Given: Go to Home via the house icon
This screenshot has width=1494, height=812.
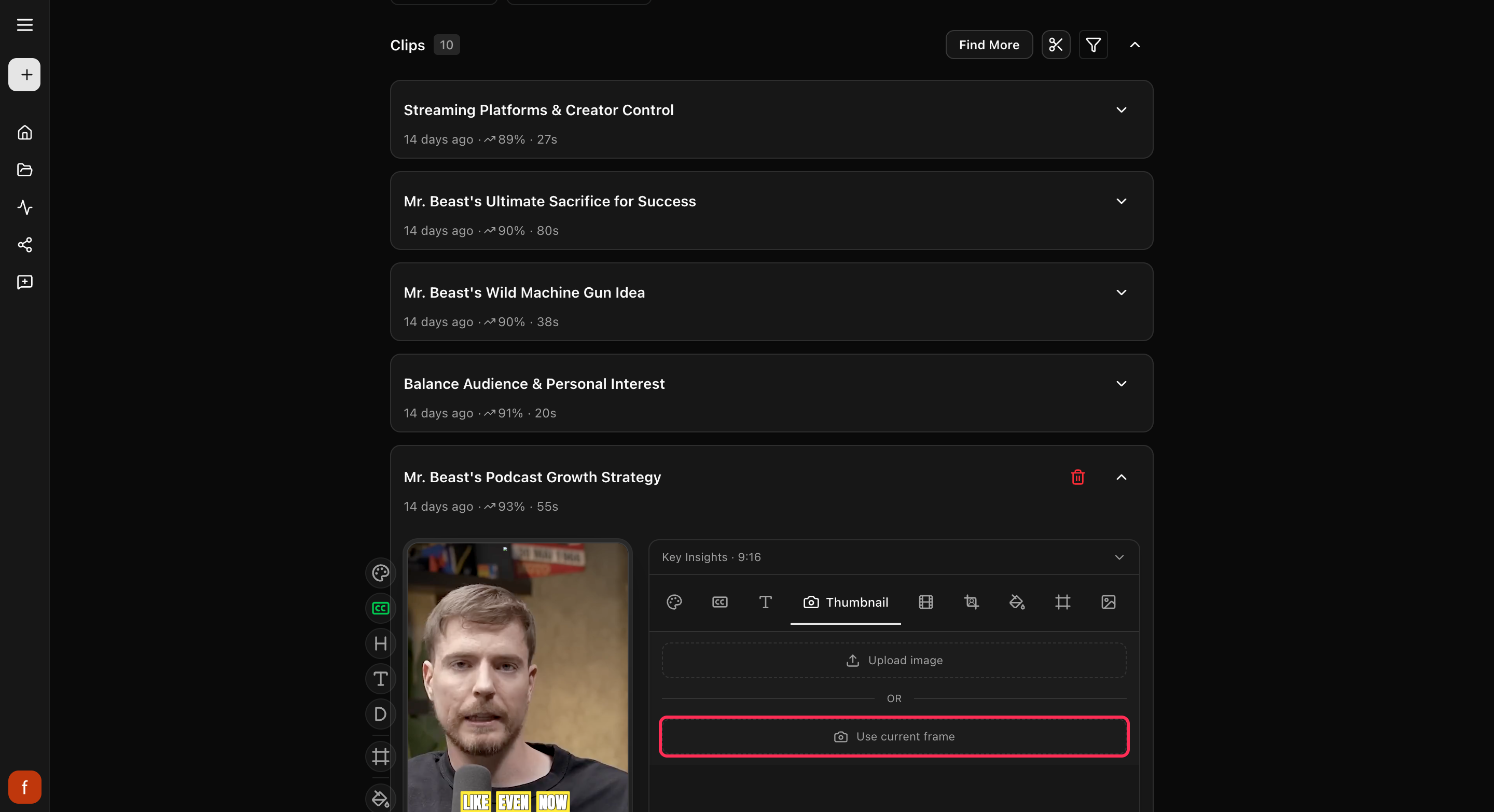Looking at the screenshot, I should [24, 133].
